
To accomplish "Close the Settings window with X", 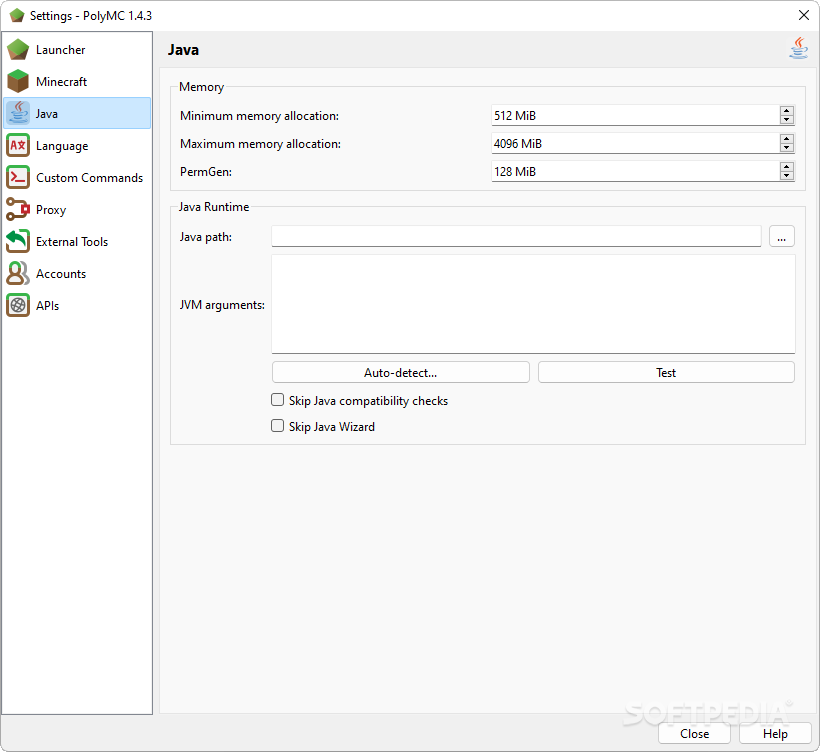I will click(x=804, y=15).
